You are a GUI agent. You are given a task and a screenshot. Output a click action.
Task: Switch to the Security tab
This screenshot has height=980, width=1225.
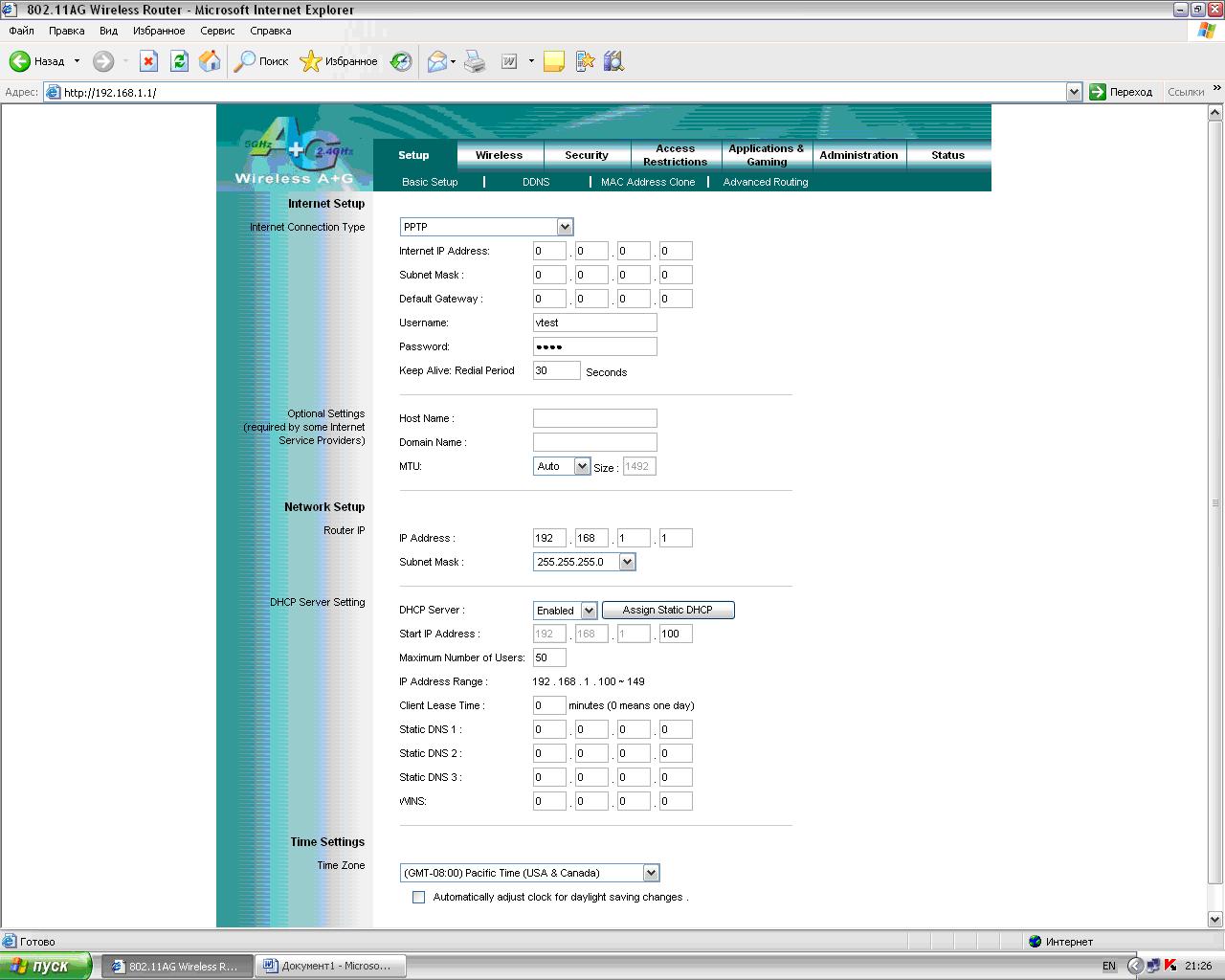click(x=587, y=155)
